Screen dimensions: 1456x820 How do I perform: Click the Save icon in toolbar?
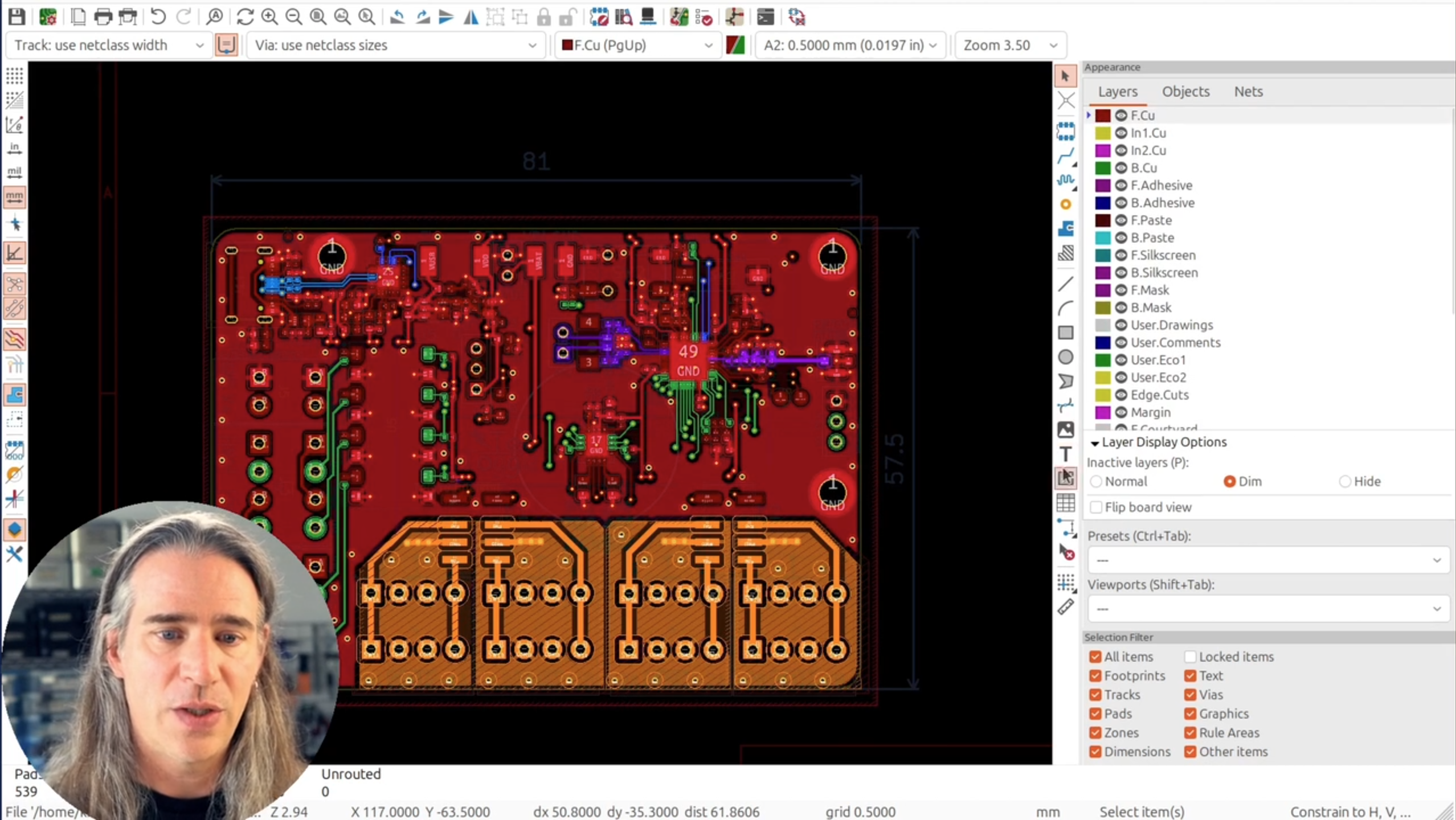click(17, 17)
